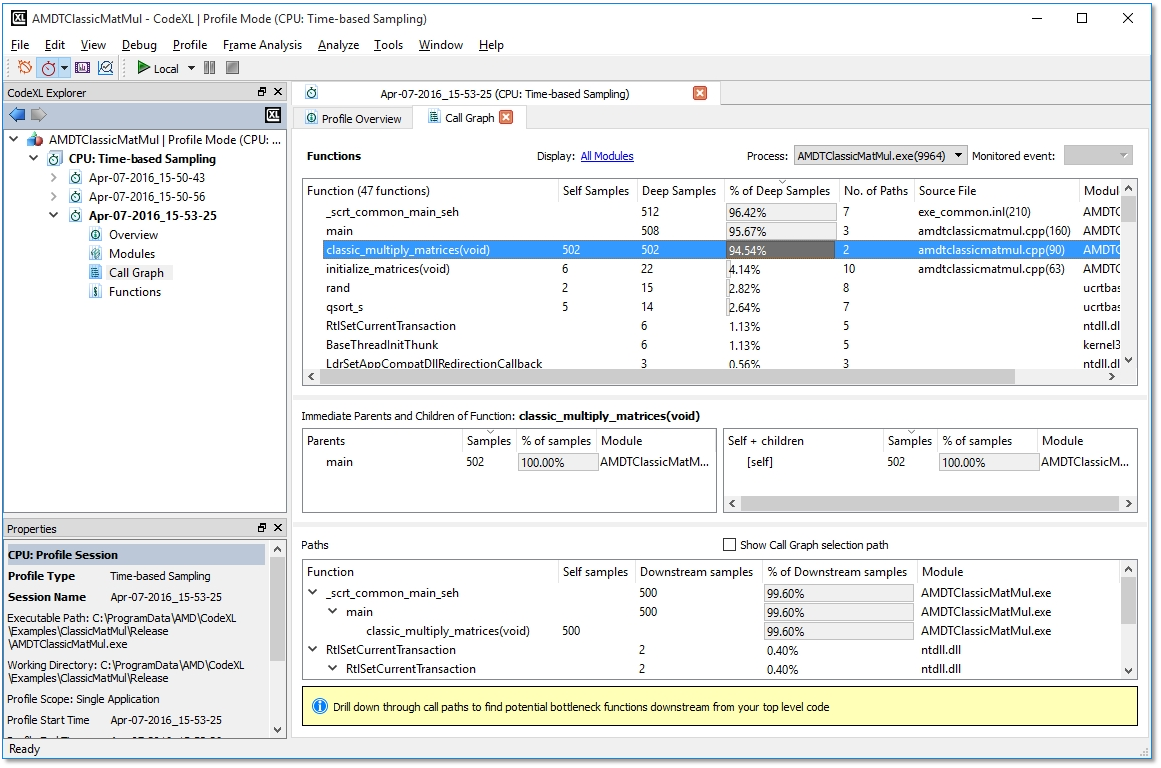
Task: Navigate forward with the grey arrow
Action: coord(39,115)
